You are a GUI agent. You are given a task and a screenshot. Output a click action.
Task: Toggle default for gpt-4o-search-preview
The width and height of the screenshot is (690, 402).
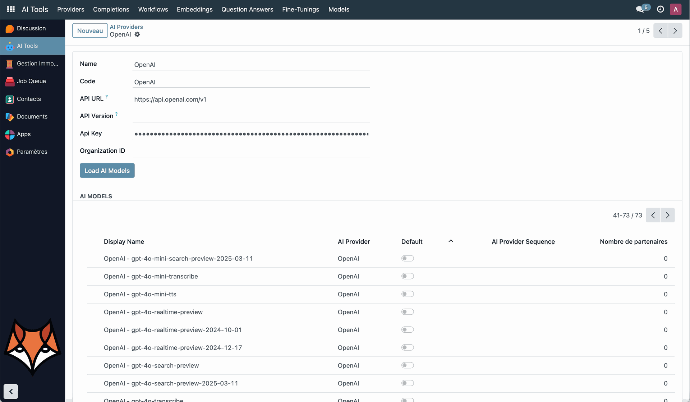pos(407,365)
